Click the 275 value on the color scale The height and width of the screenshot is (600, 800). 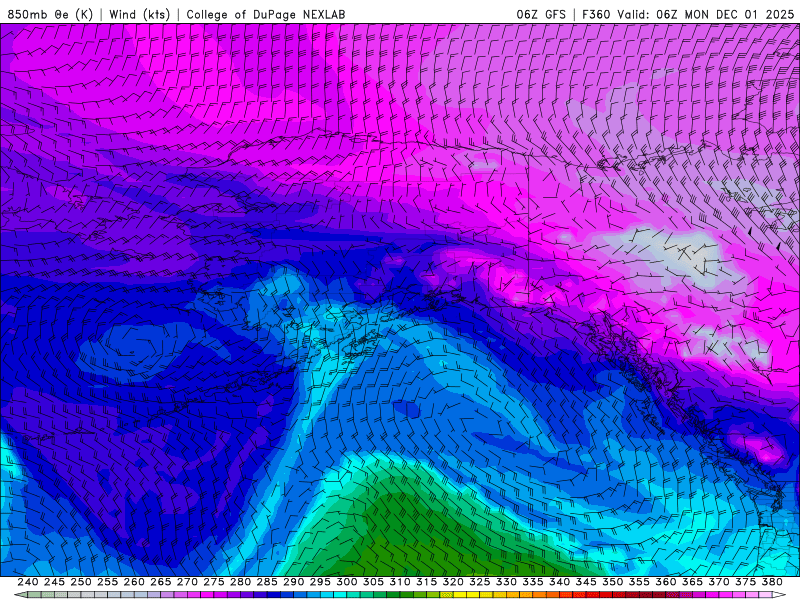(214, 582)
